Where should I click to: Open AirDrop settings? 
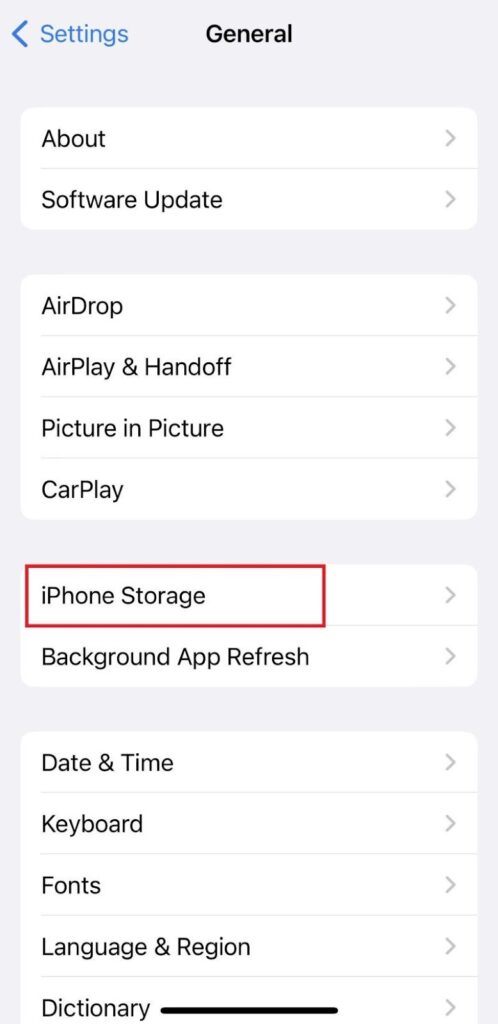click(x=249, y=306)
